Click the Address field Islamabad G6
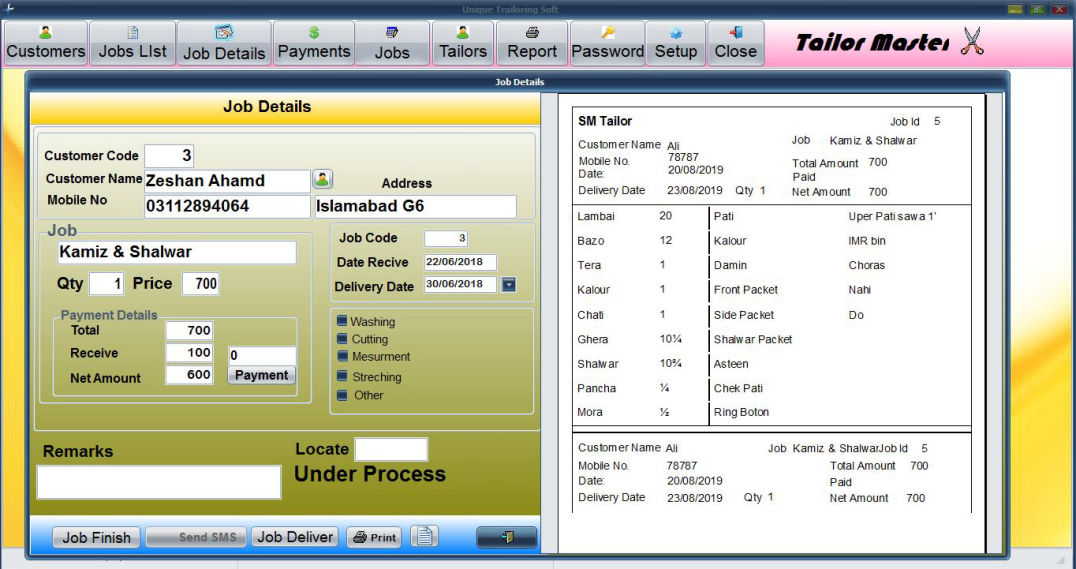This screenshot has width=1076, height=569. 415,207
